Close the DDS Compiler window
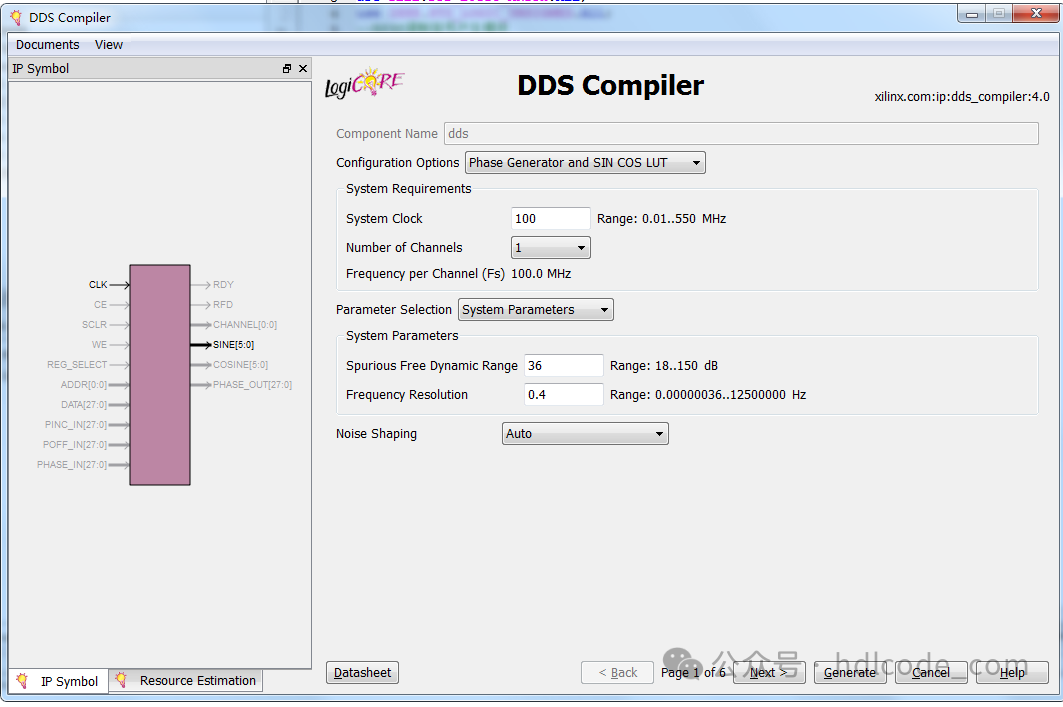The image size is (1063, 707). (1036, 14)
